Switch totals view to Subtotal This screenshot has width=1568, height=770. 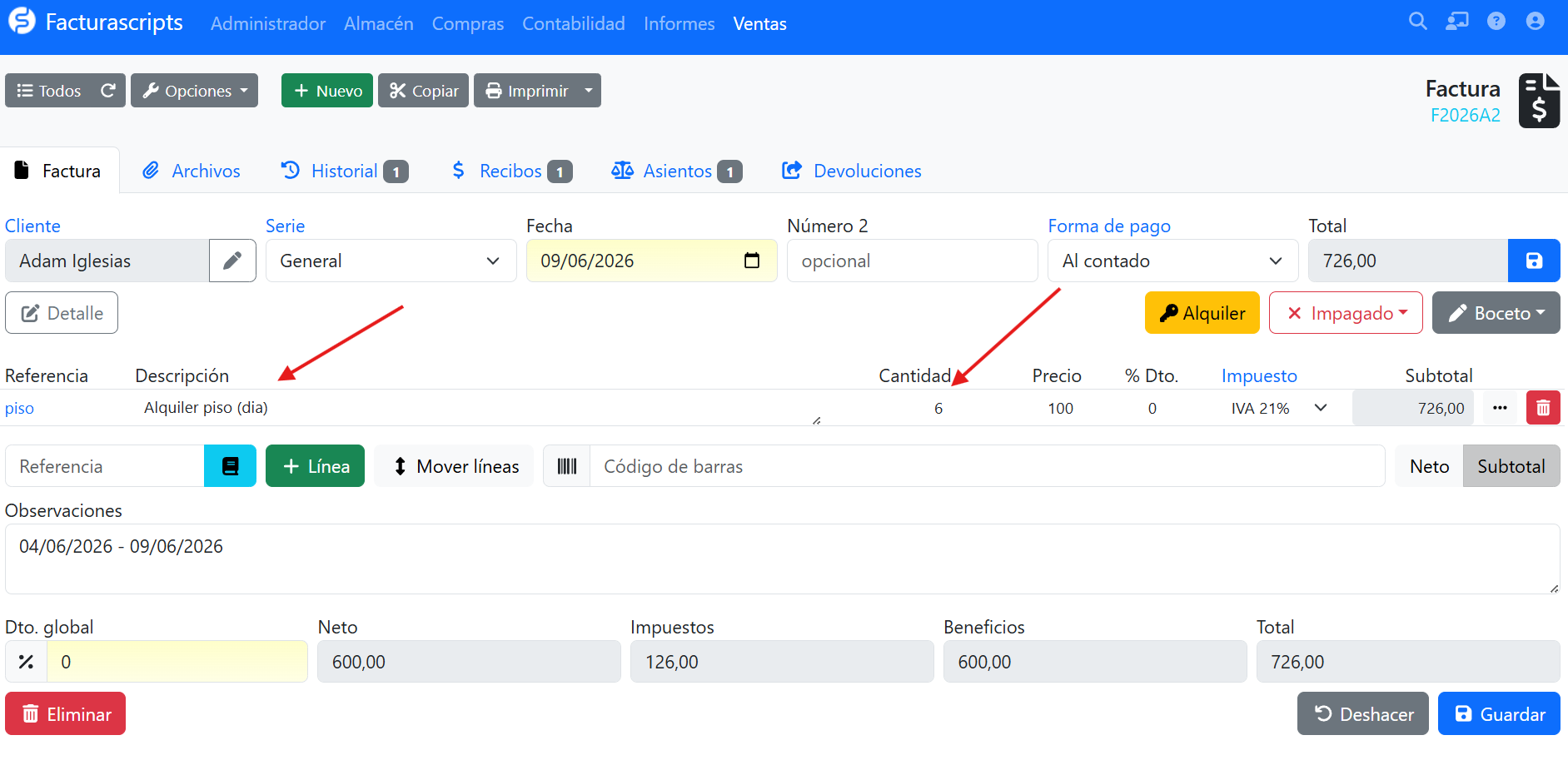pos(1511,466)
